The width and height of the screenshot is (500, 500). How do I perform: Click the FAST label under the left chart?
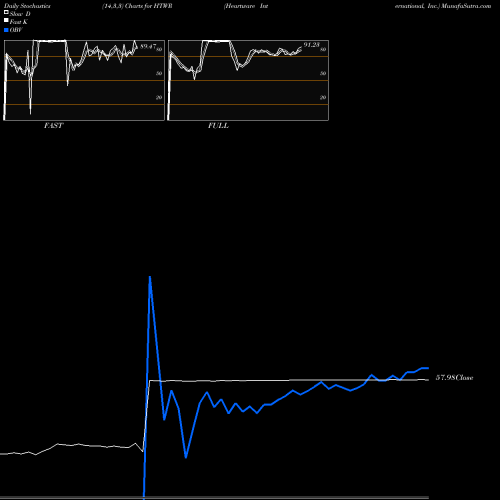coord(53,126)
